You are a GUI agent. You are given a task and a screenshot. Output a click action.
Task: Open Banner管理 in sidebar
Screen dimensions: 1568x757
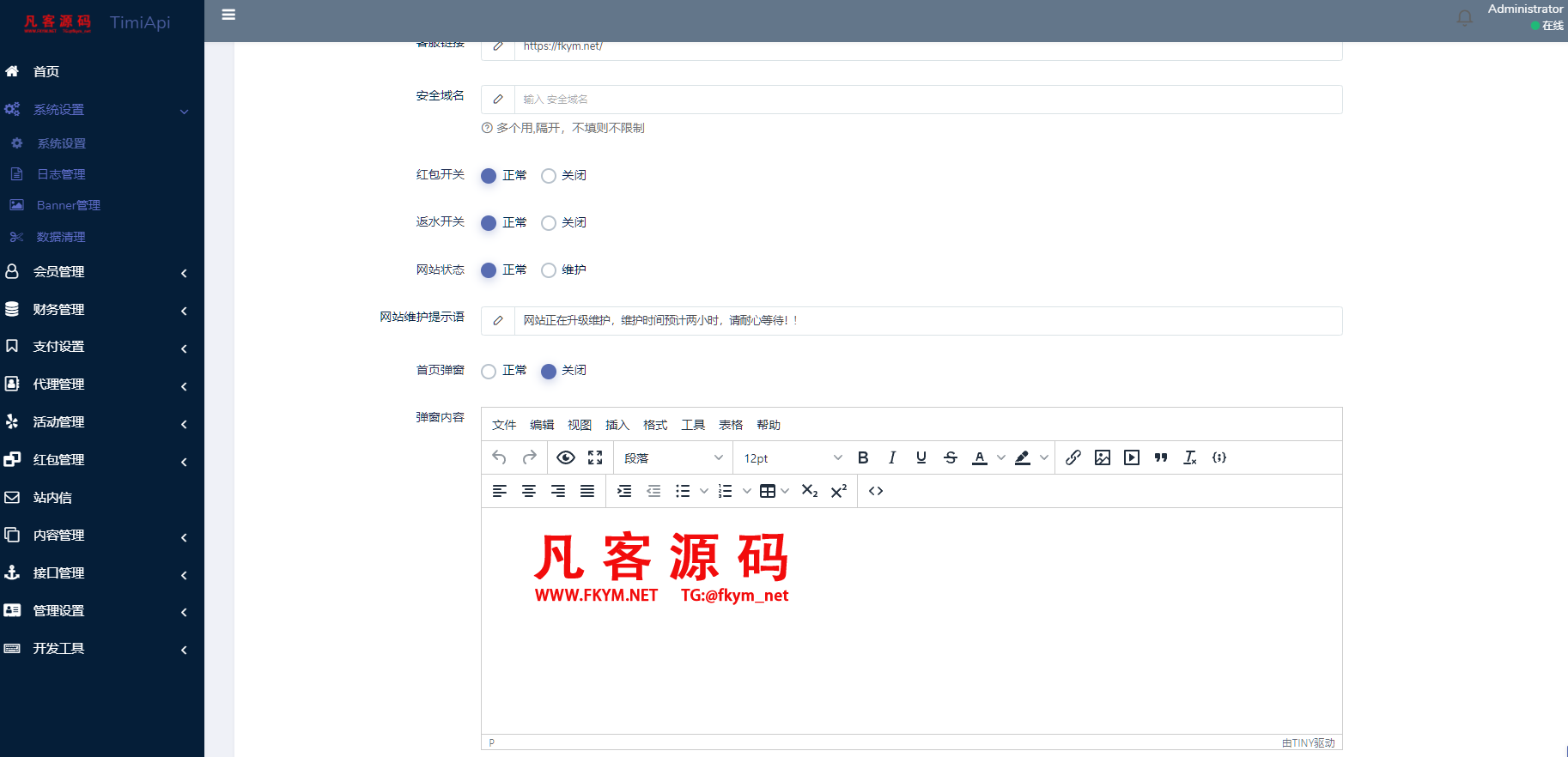68,205
